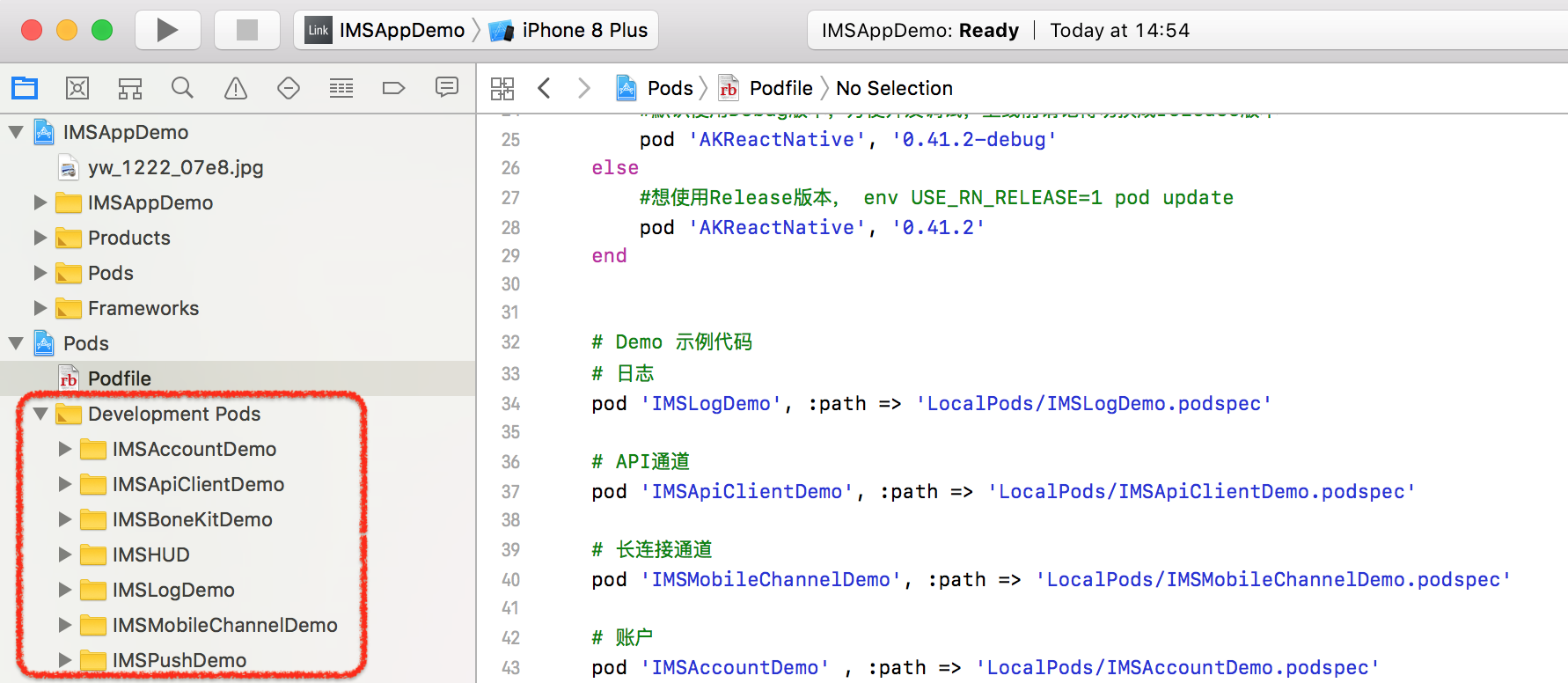Choose the IMSAppDemo scheme selector

tap(401, 30)
